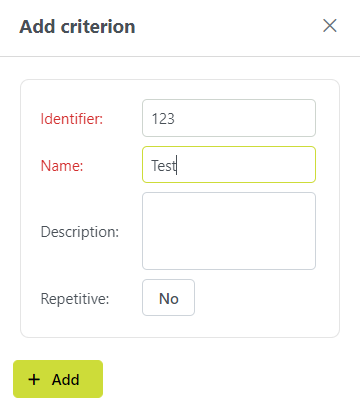The width and height of the screenshot is (360, 409).
Task: Click the Repetitive label text
Action: point(75,299)
